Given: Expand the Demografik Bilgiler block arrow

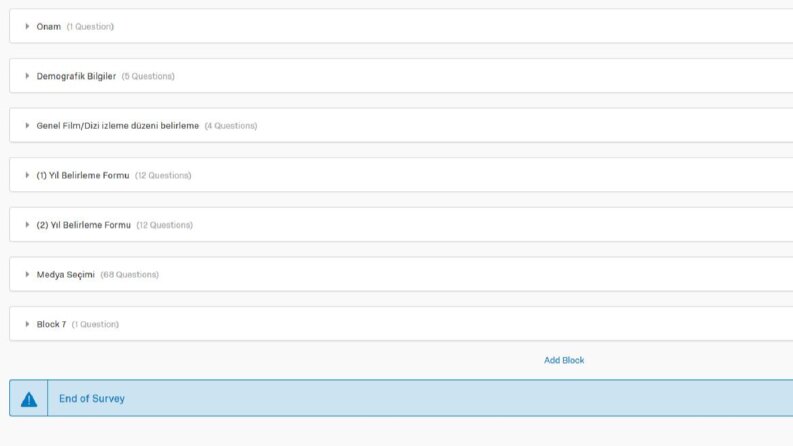Looking at the screenshot, I should pyautogui.click(x=27, y=76).
